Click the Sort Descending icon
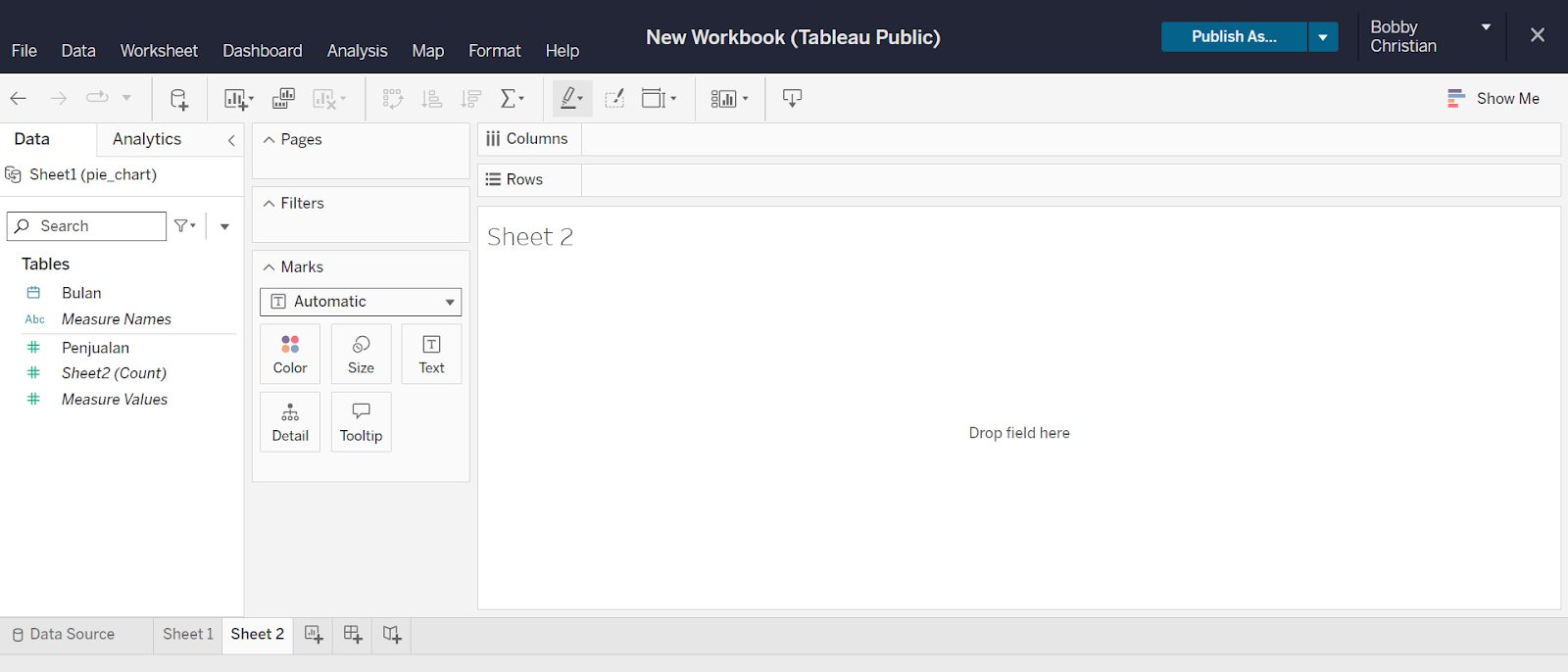The height and width of the screenshot is (672, 1568). (x=470, y=98)
